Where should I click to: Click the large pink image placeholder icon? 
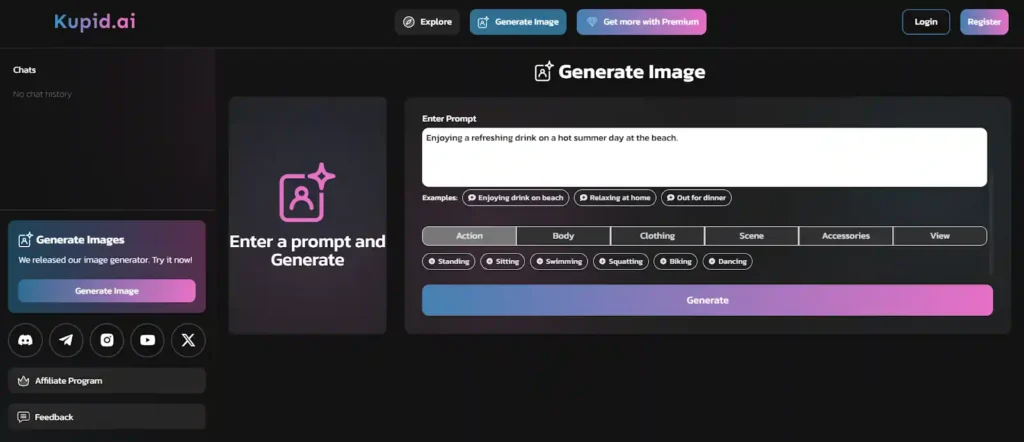(307, 193)
